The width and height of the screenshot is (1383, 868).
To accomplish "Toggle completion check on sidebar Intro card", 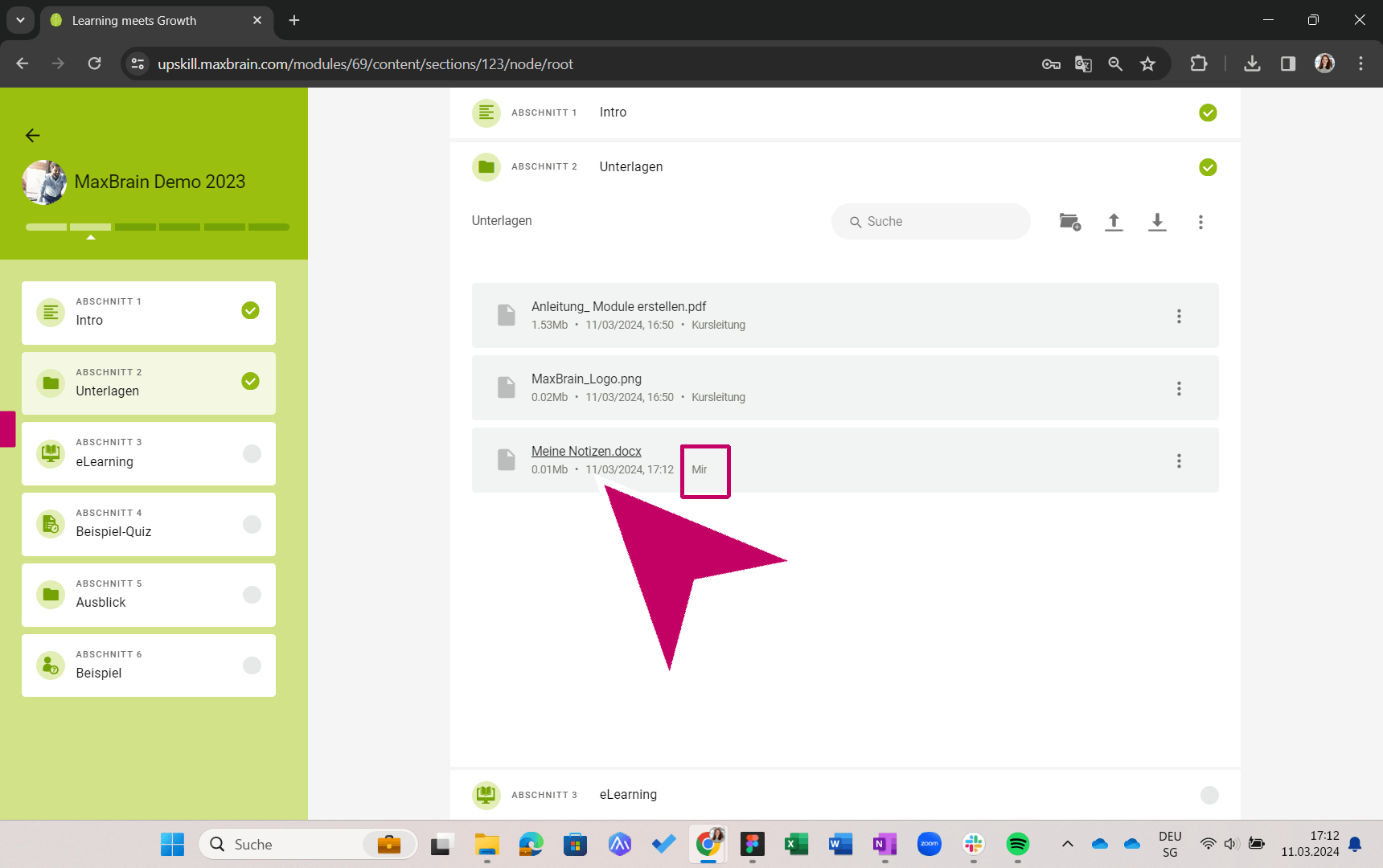I will pos(251,310).
